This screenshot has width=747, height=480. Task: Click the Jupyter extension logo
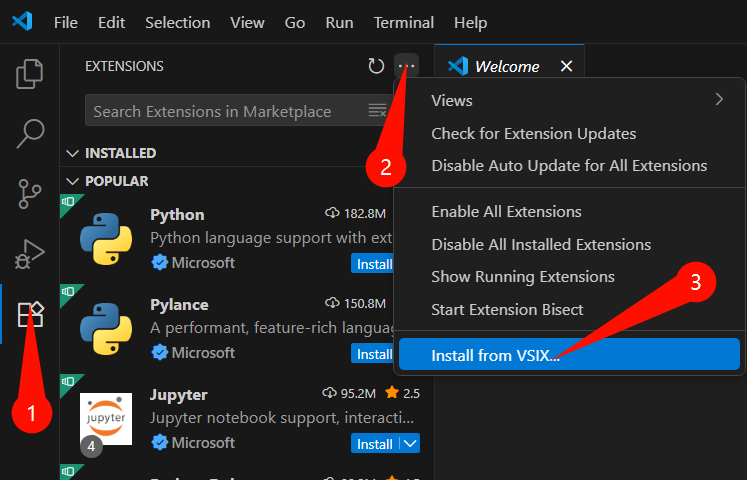106,419
